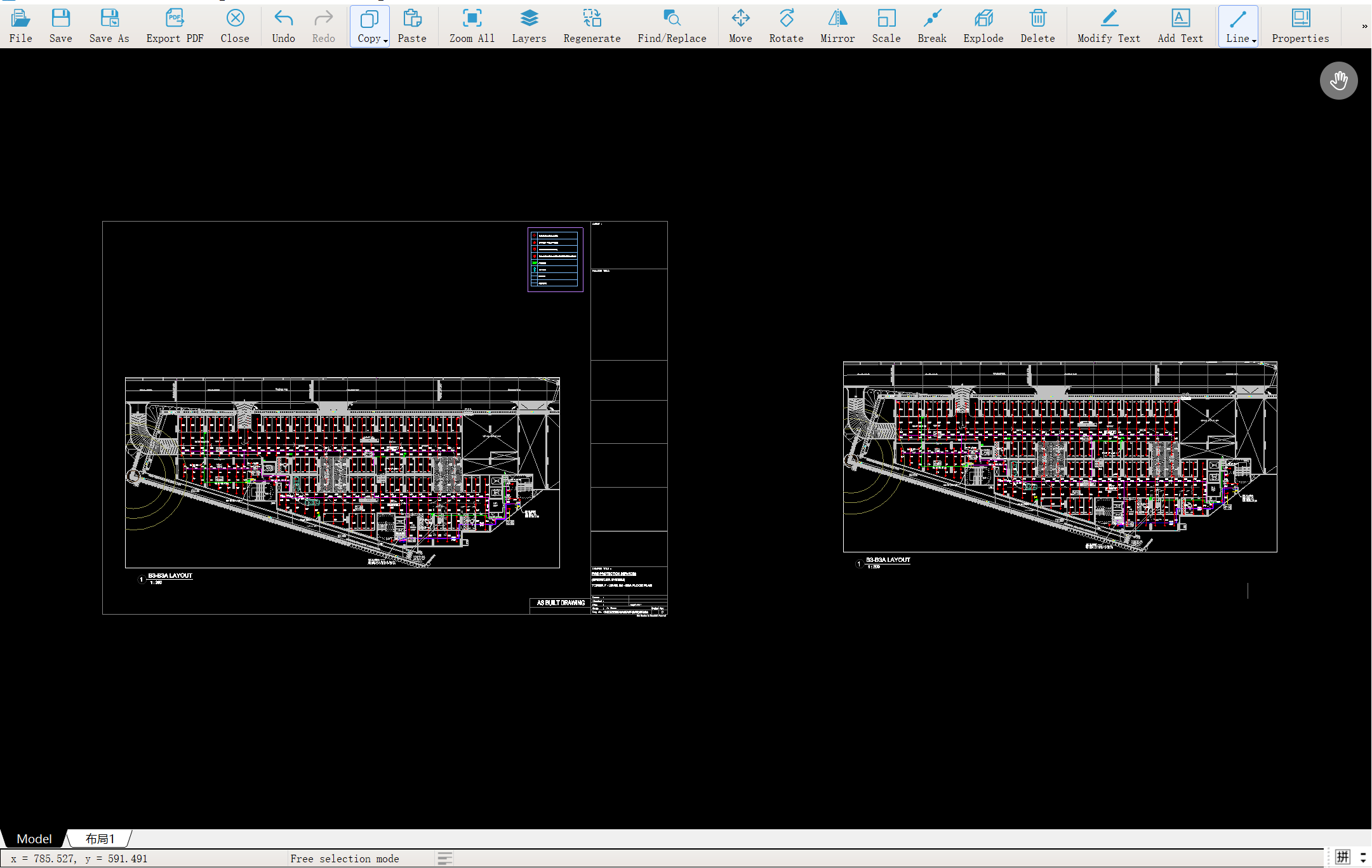Select the Break tool
Image resolution: width=1372 pixels, height=868 pixels.
(x=931, y=25)
